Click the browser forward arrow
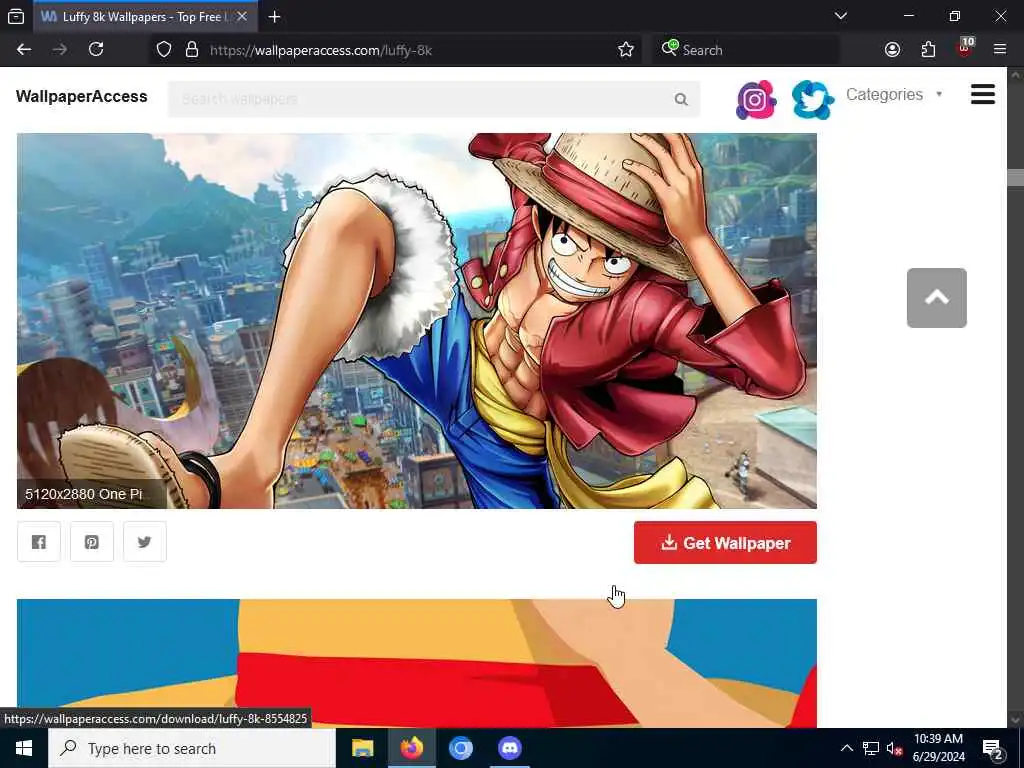The height and width of the screenshot is (768, 1024). (59, 50)
